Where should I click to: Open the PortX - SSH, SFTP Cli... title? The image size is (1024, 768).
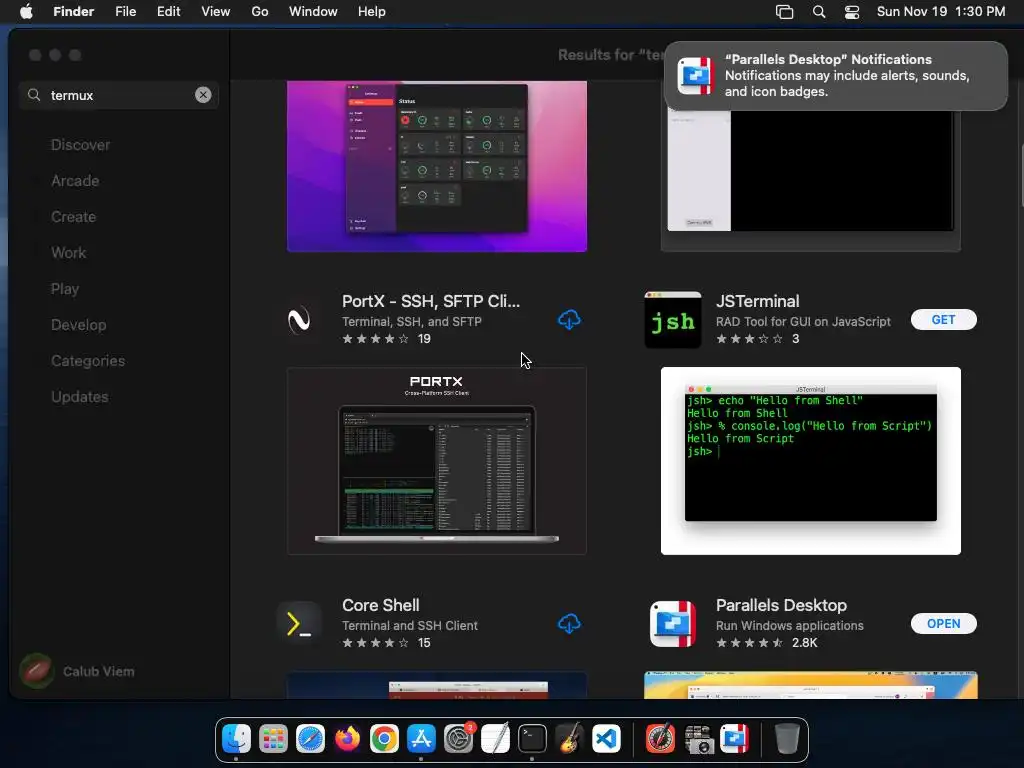tap(431, 301)
